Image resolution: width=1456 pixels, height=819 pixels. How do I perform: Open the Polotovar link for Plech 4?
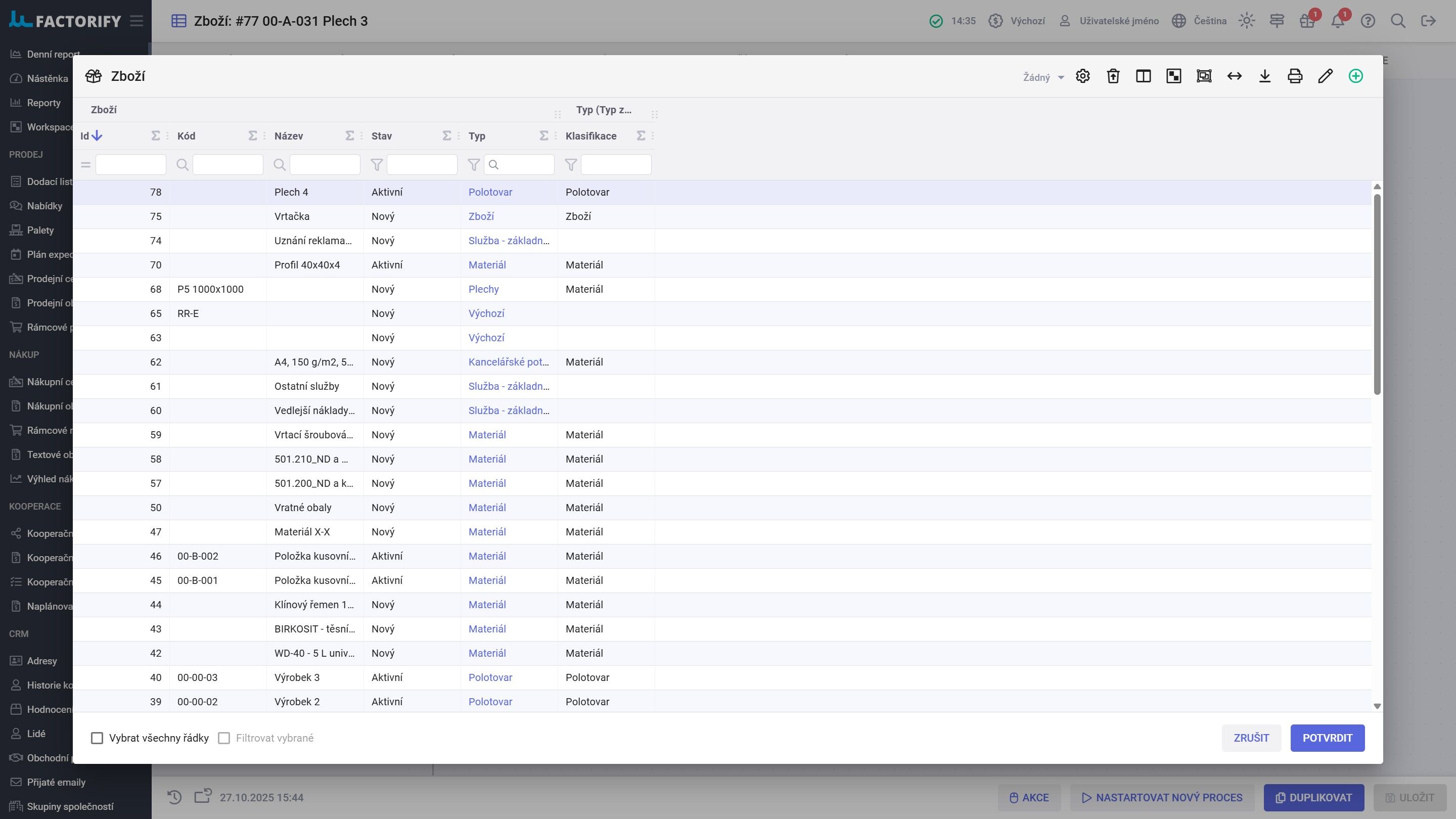[490, 192]
